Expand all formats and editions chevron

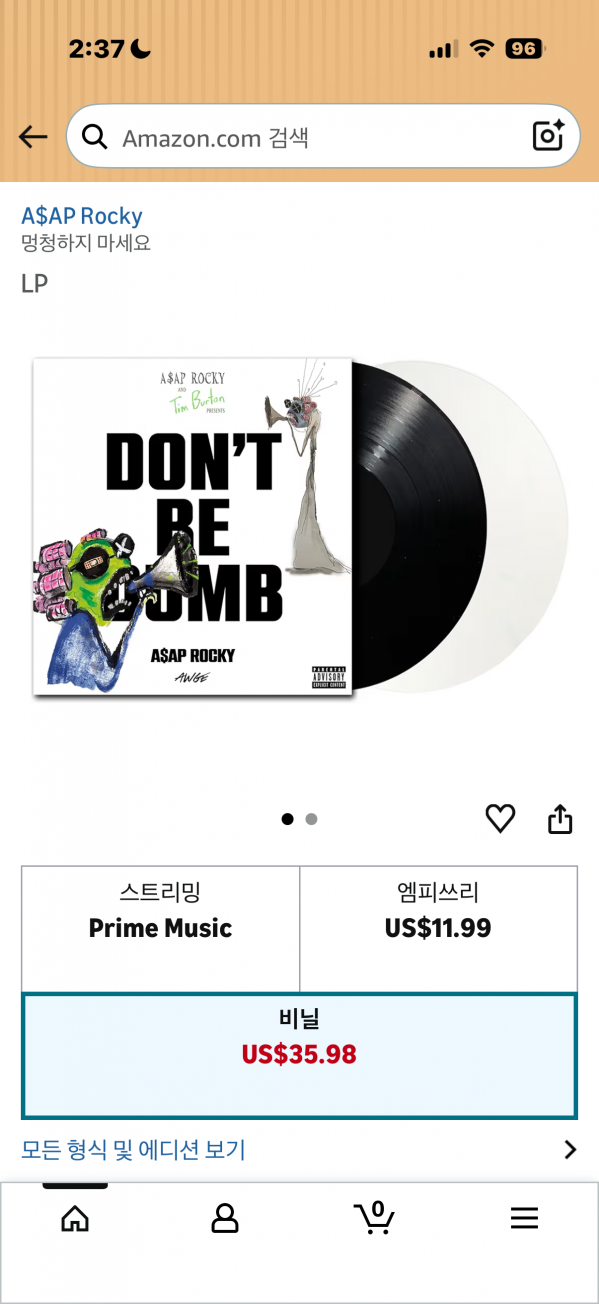570,1150
